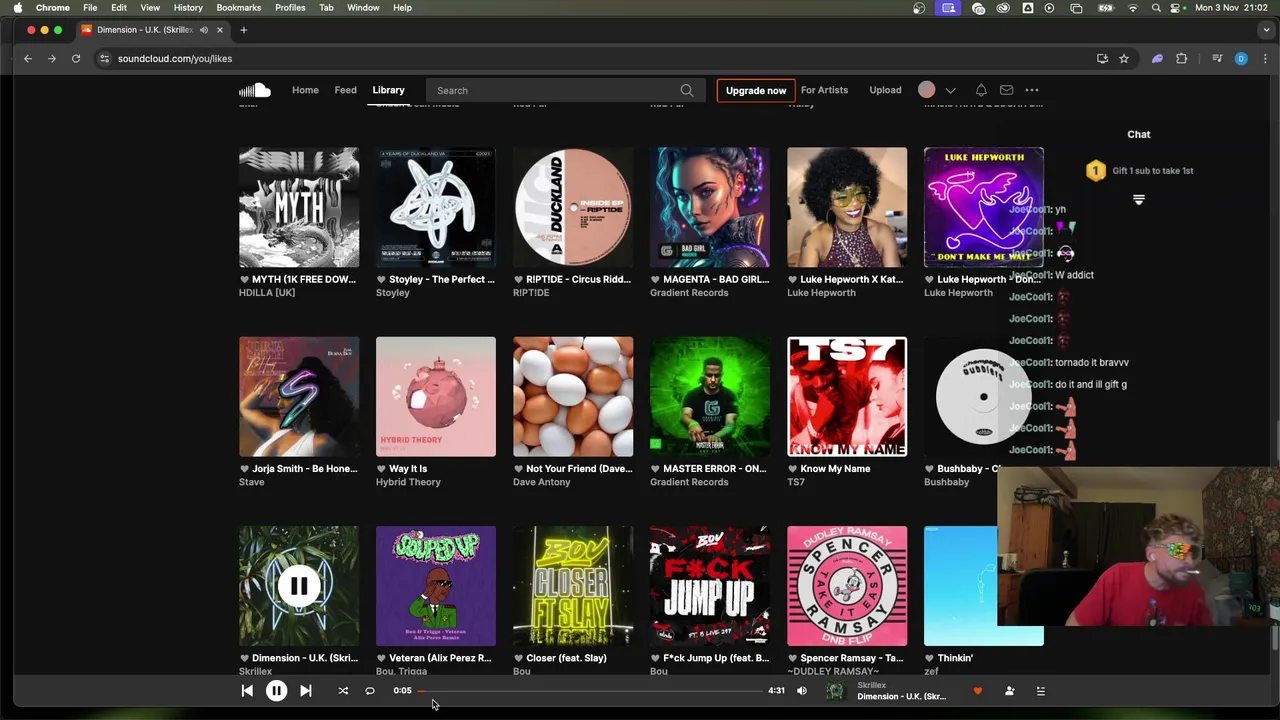1280x720 pixels.
Task: Toggle like heart on MYTH track
Action: point(244,280)
